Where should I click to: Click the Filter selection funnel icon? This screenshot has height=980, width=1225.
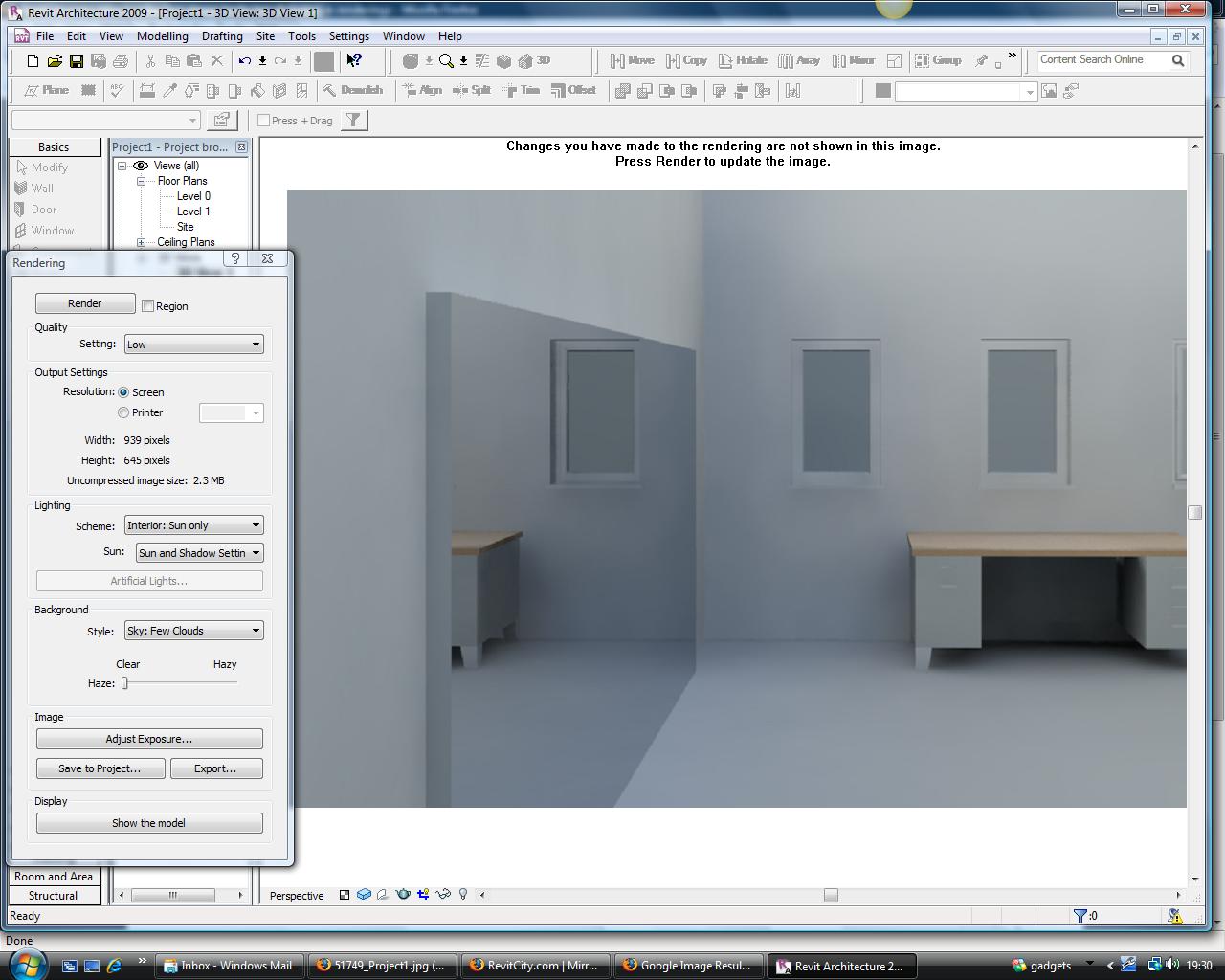point(354,120)
